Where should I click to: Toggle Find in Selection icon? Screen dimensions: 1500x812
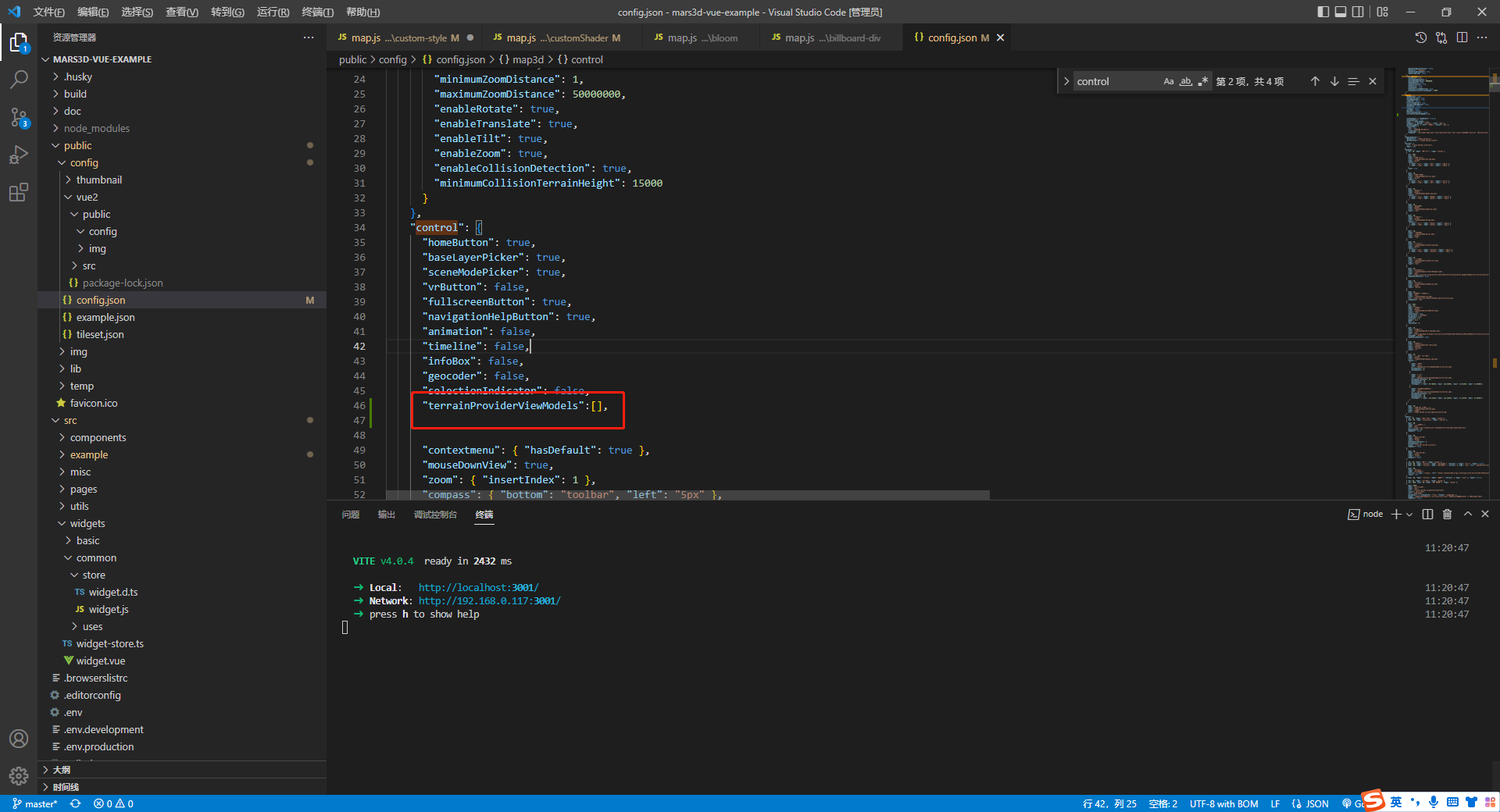pyautogui.click(x=1353, y=81)
